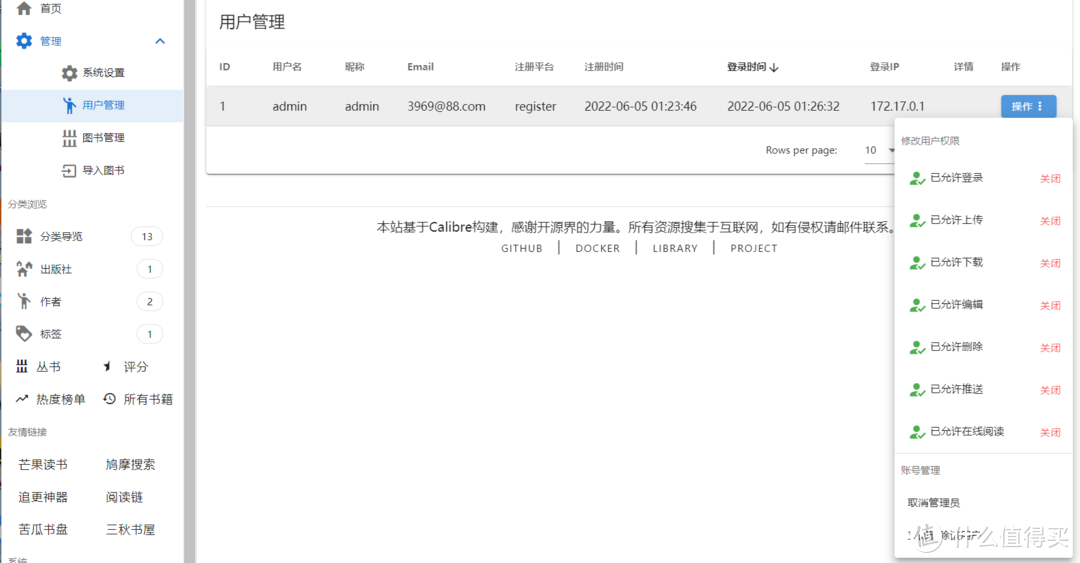Open 所有书籍 all books
1080x563 pixels.
pos(148,399)
